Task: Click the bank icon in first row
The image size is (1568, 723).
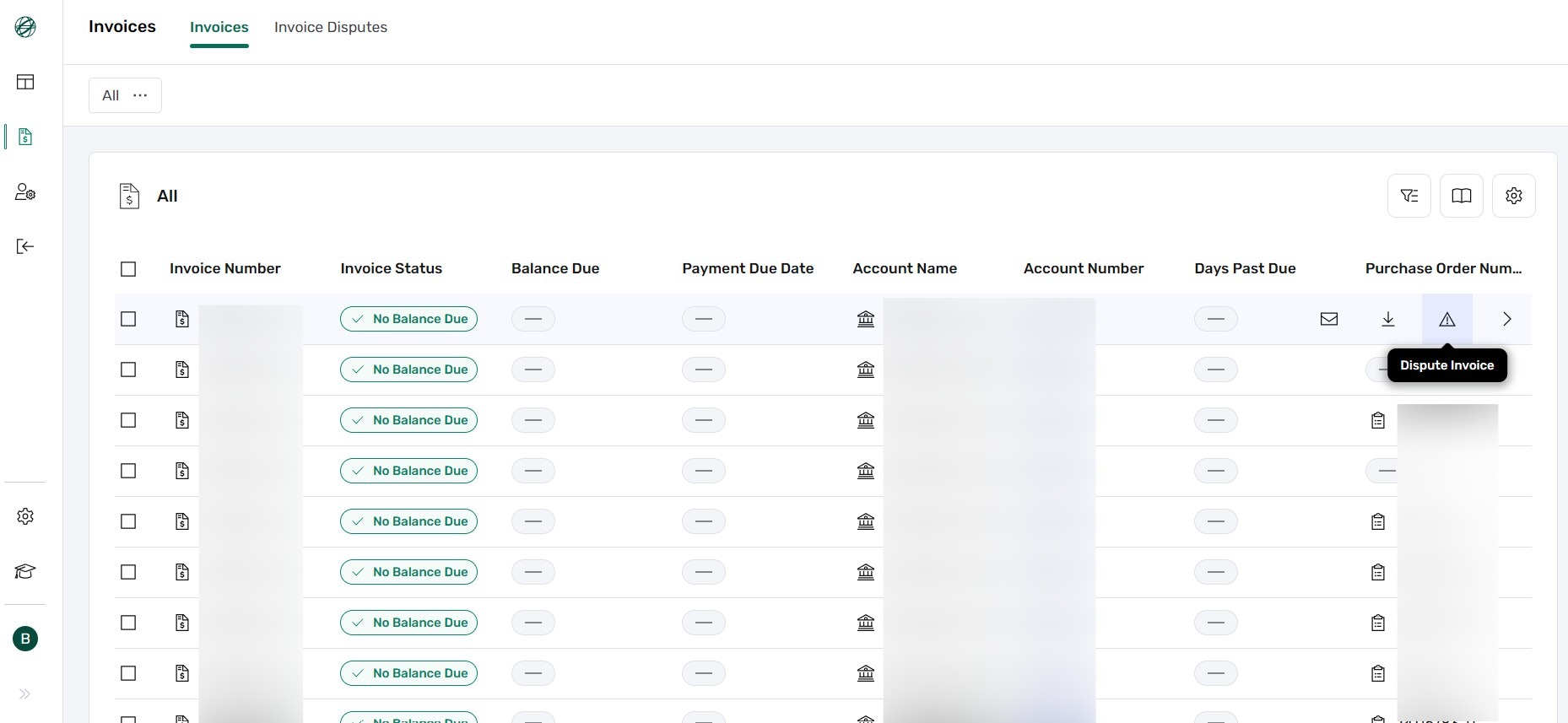Action: click(x=866, y=319)
